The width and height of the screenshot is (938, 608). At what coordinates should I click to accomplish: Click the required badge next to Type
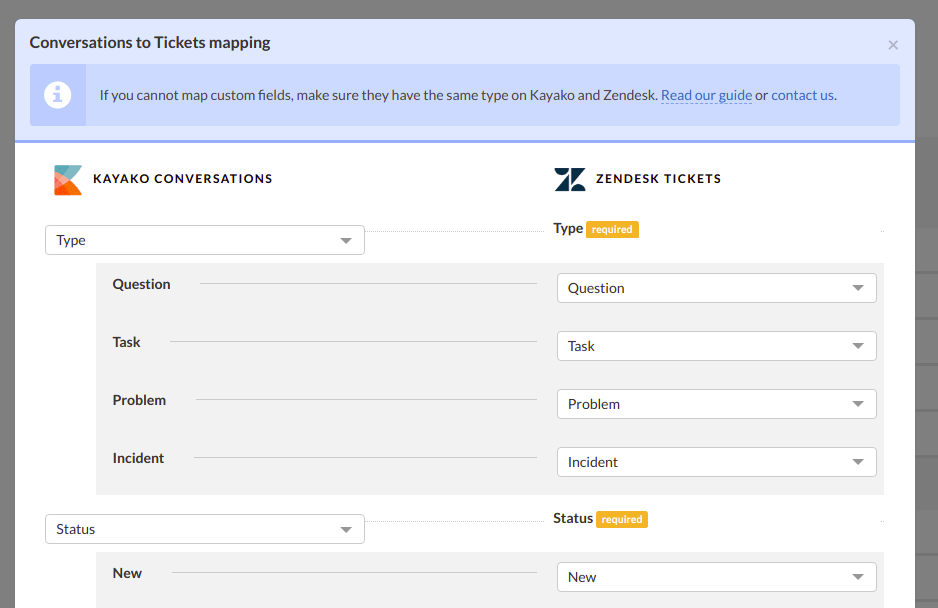coord(612,229)
